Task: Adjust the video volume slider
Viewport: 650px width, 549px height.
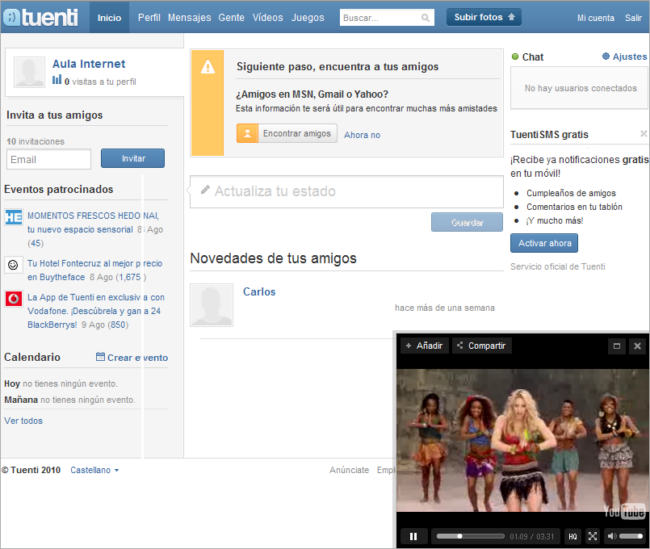Action: tap(631, 537)
